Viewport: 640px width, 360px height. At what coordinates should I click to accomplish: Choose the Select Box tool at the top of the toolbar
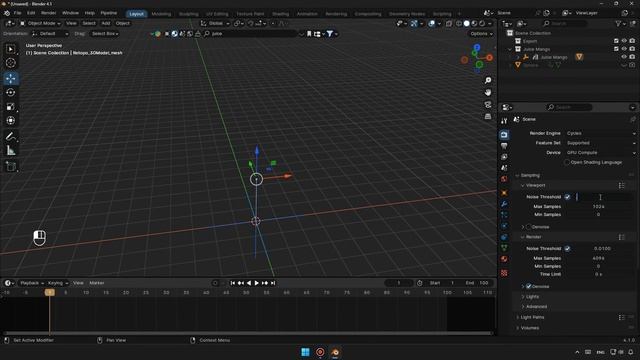pos(11,49)
